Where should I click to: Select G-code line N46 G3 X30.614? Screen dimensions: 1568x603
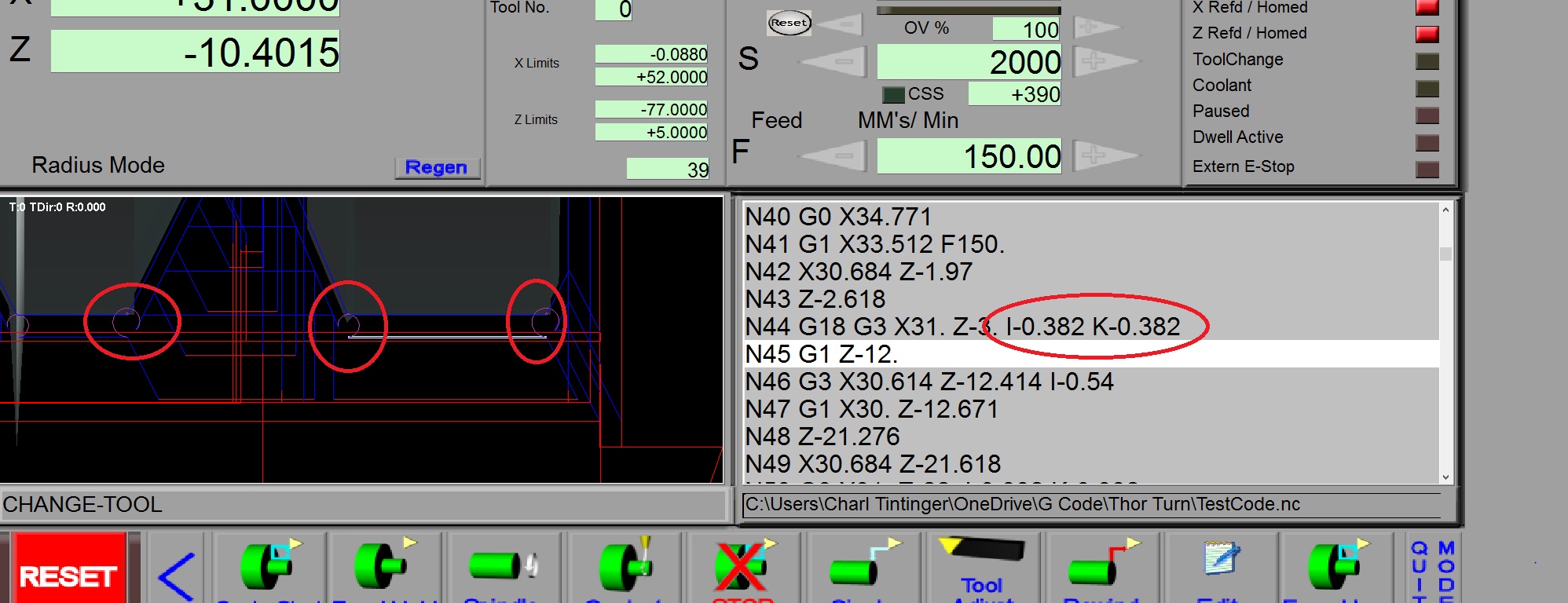click(929, 382)
